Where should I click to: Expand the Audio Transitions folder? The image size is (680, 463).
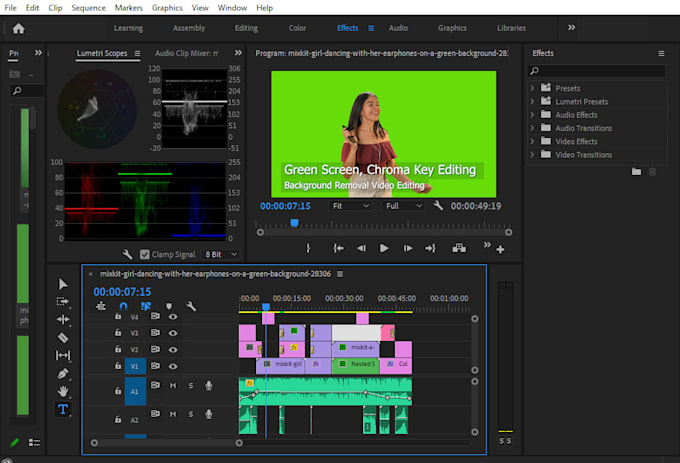point(532,128)
